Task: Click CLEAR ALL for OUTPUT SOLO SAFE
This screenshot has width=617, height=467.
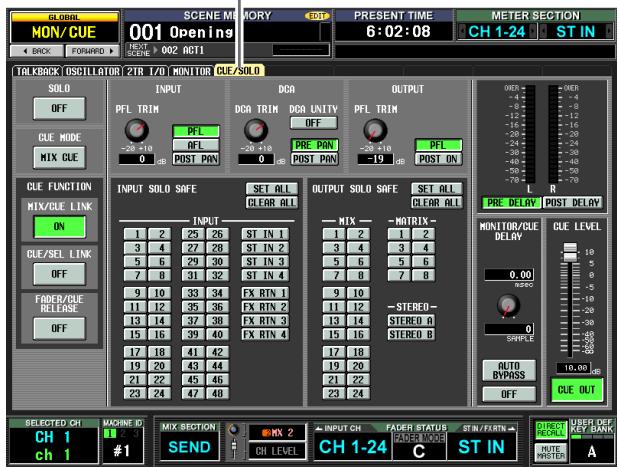Action: [437, 203]
